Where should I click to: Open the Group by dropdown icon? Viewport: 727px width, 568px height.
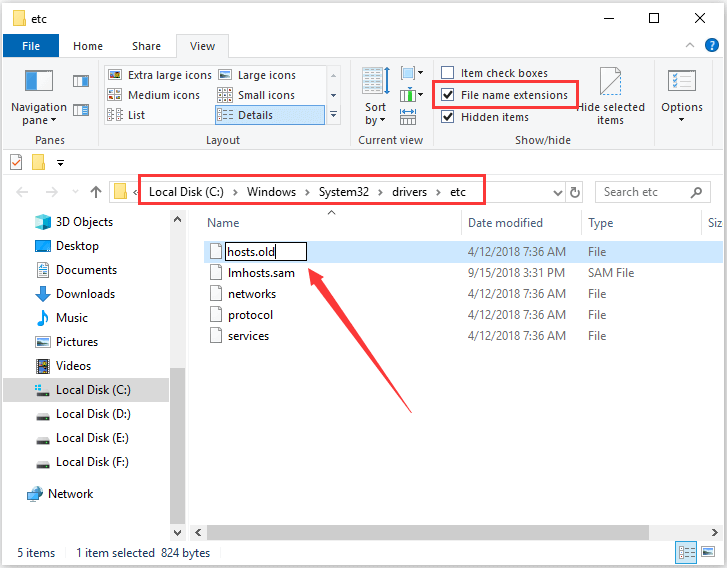point(412,73)
